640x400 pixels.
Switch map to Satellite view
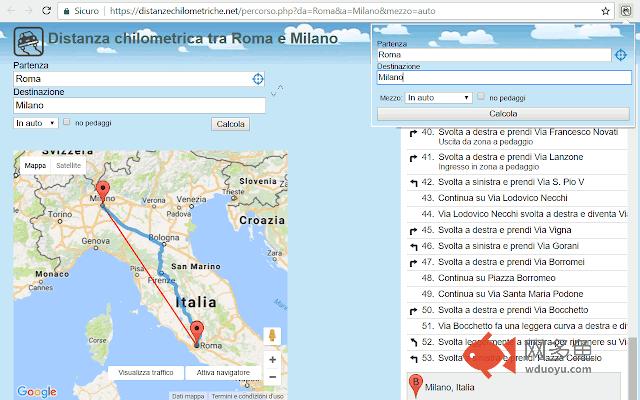pos(68,166)
